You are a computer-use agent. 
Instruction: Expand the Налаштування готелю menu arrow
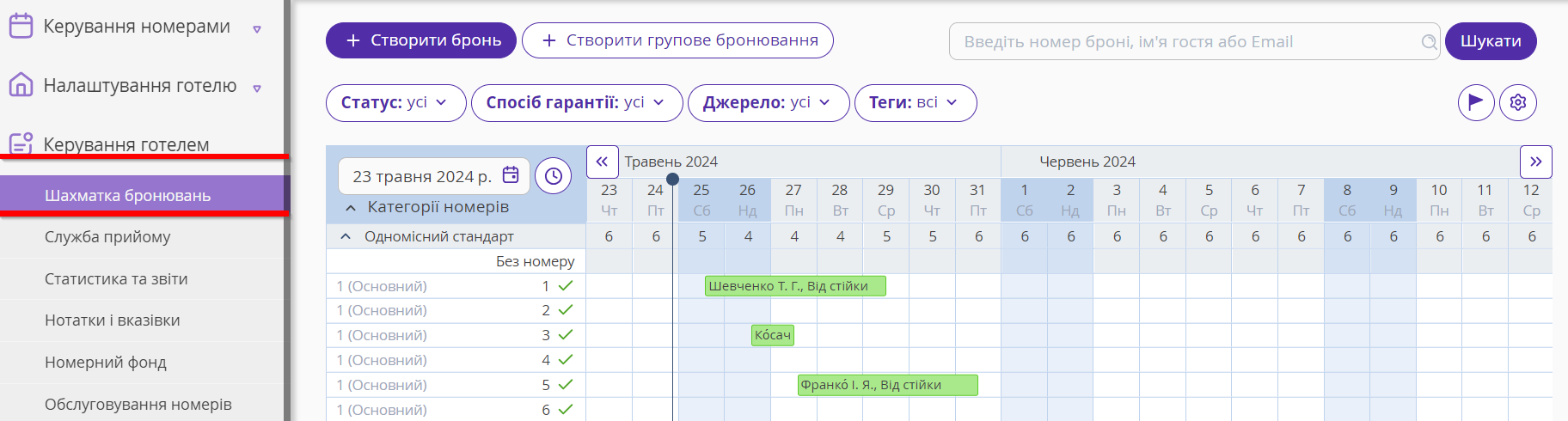click(257, 88)
